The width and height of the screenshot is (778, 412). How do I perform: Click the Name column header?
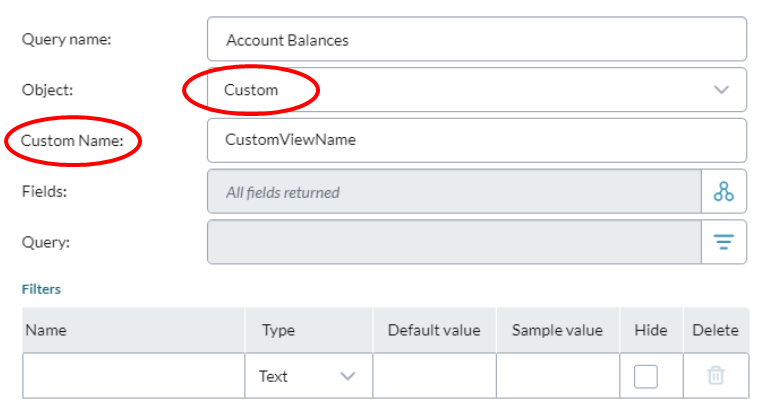pyautogui.click(x=46, y=330)
